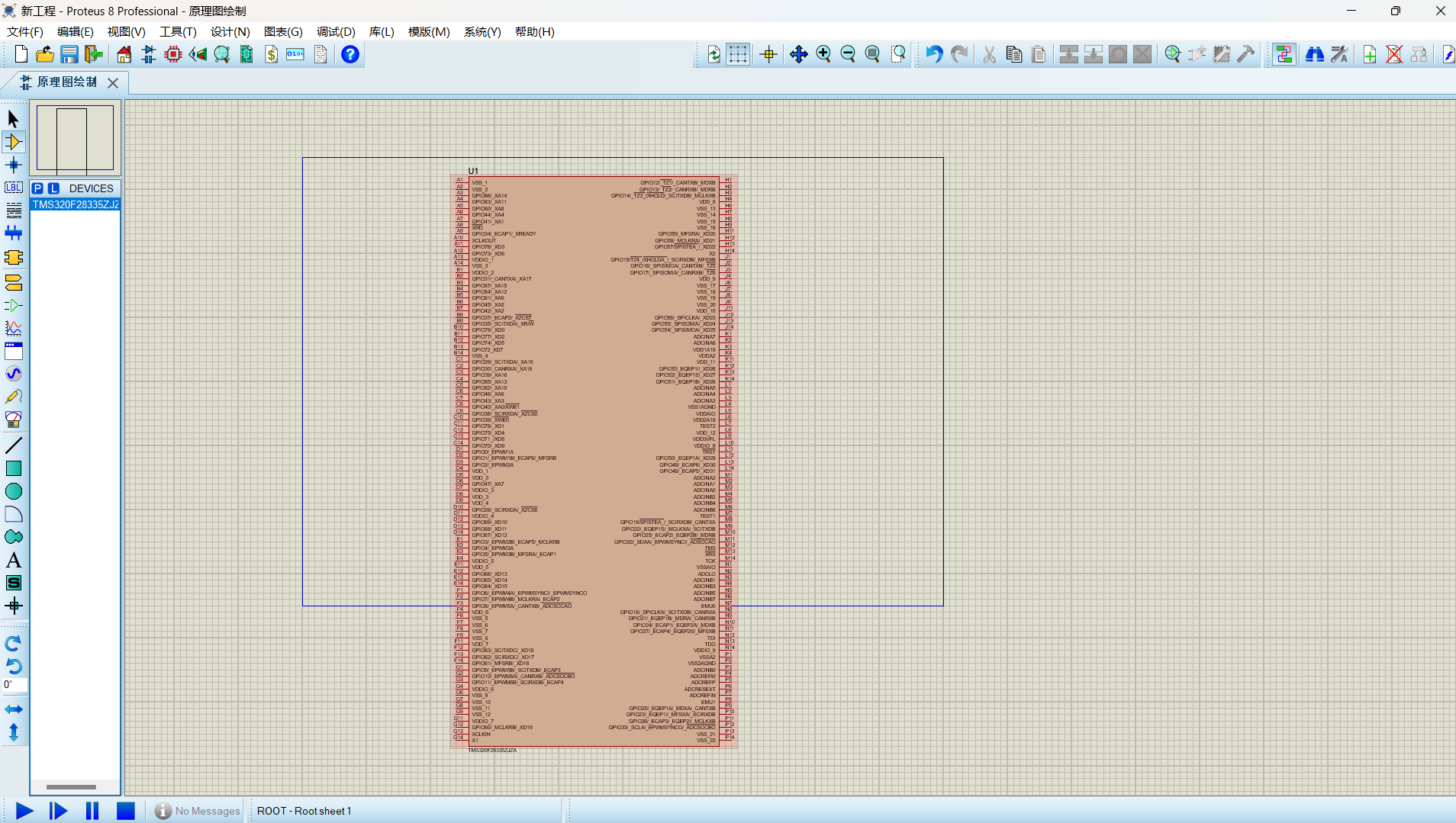Open Search and Tag binoculars icon
The image size is (1456, 823).
pos(1315,54)
